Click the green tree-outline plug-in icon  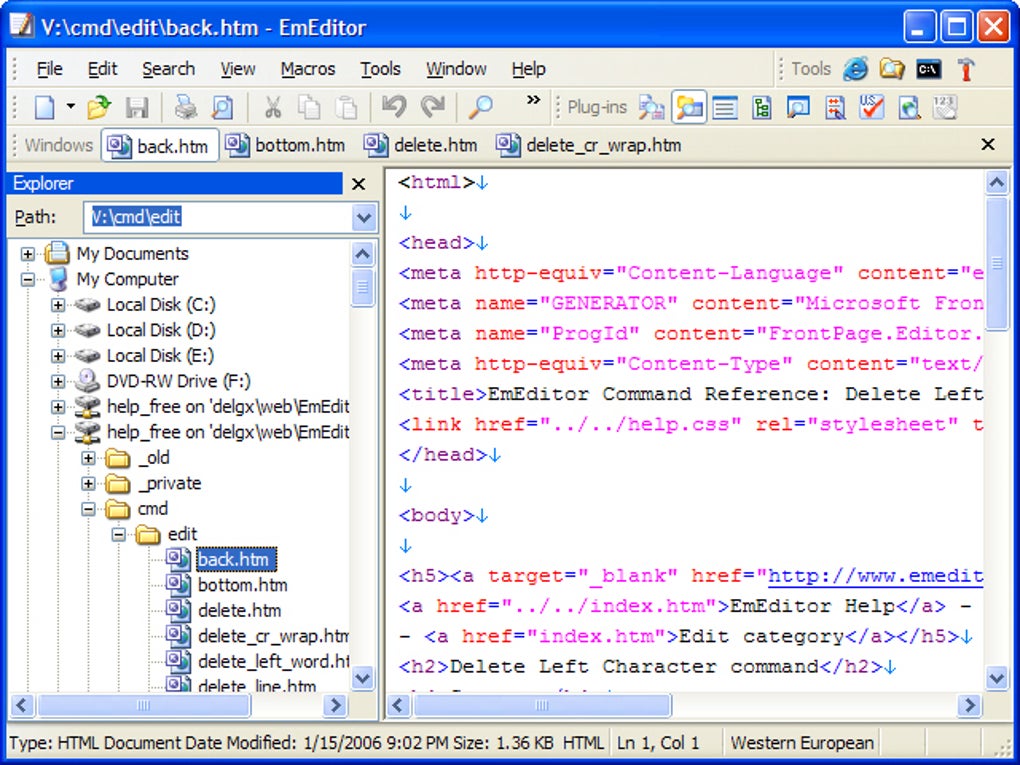pos(761,107)
